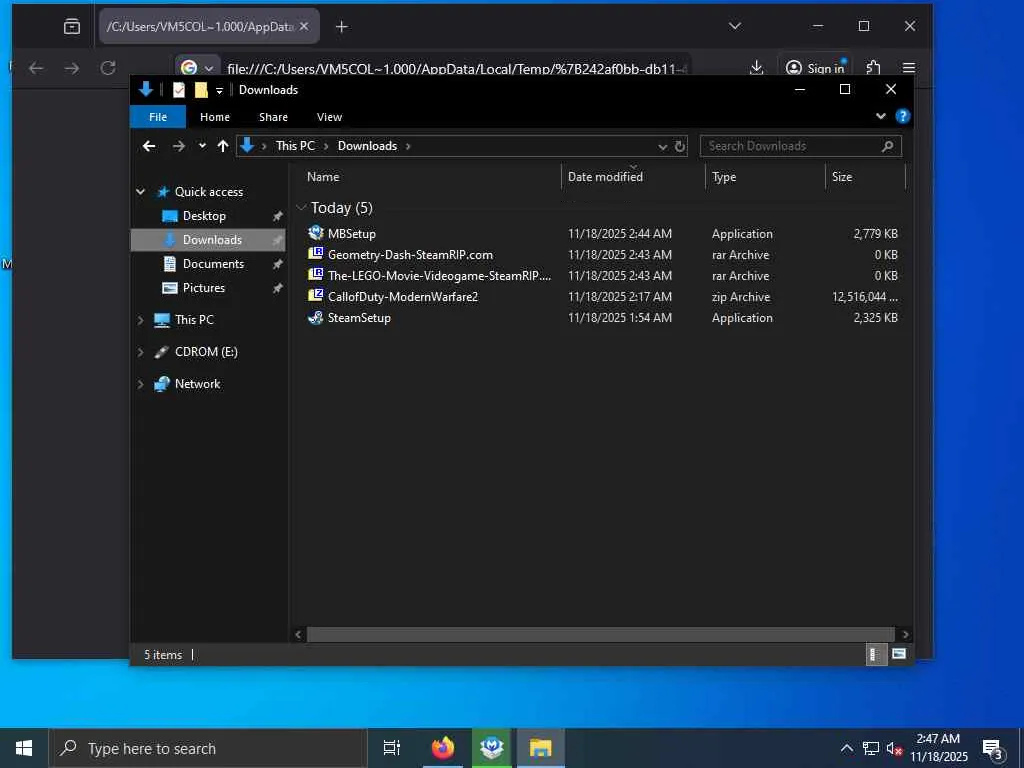Open the Windows Start menu

tap(24, 748)
